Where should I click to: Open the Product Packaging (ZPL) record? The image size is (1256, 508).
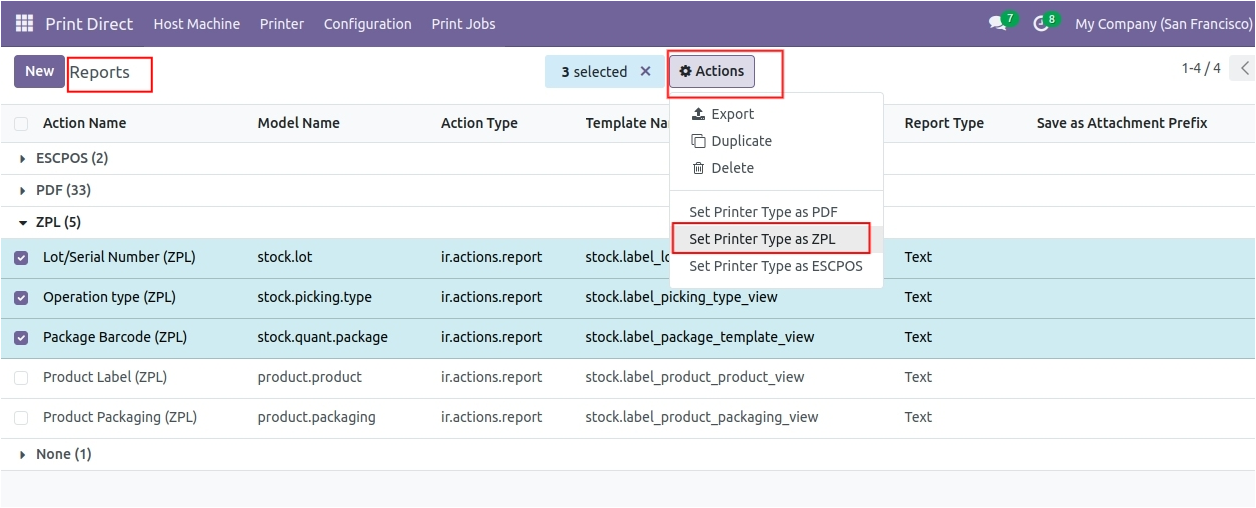120,417
